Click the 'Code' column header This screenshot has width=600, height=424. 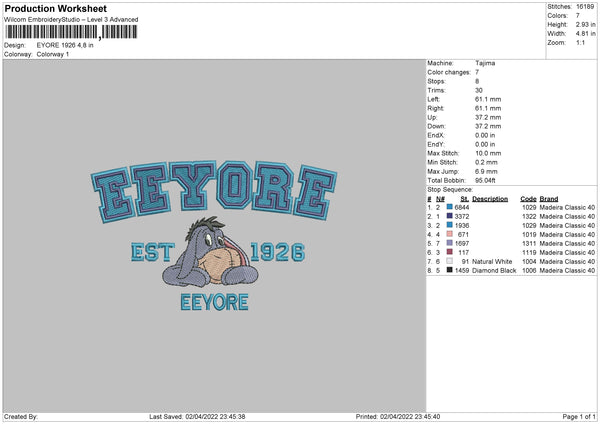coord(528,199)
